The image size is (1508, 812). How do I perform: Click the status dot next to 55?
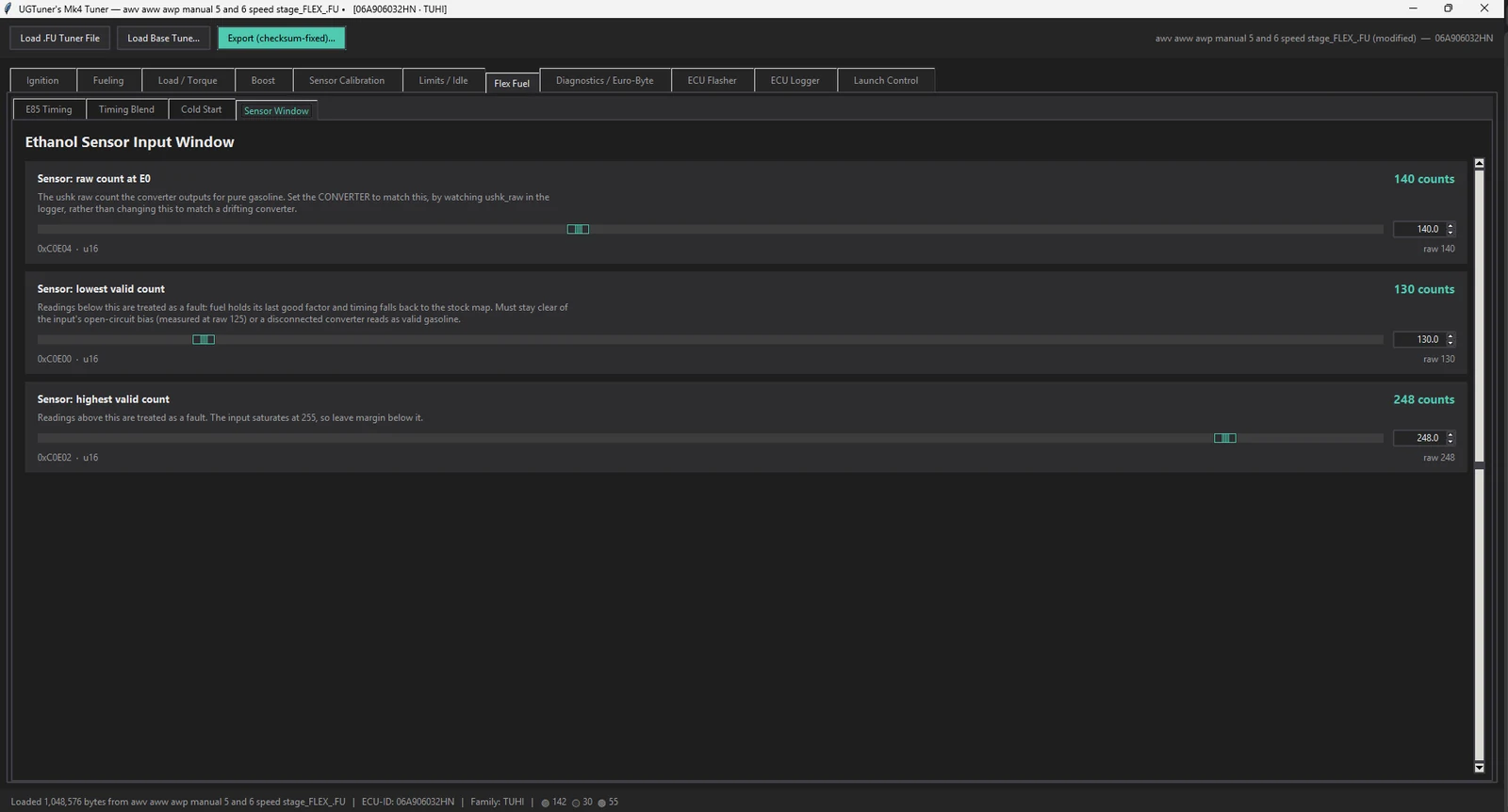click(601, 803)
